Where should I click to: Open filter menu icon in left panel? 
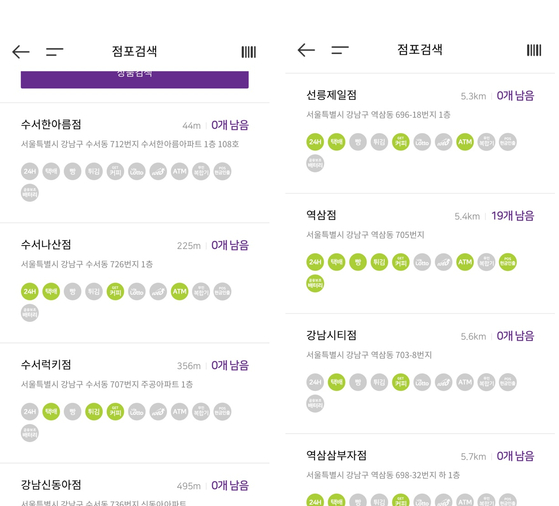click(x=55, y=52)
